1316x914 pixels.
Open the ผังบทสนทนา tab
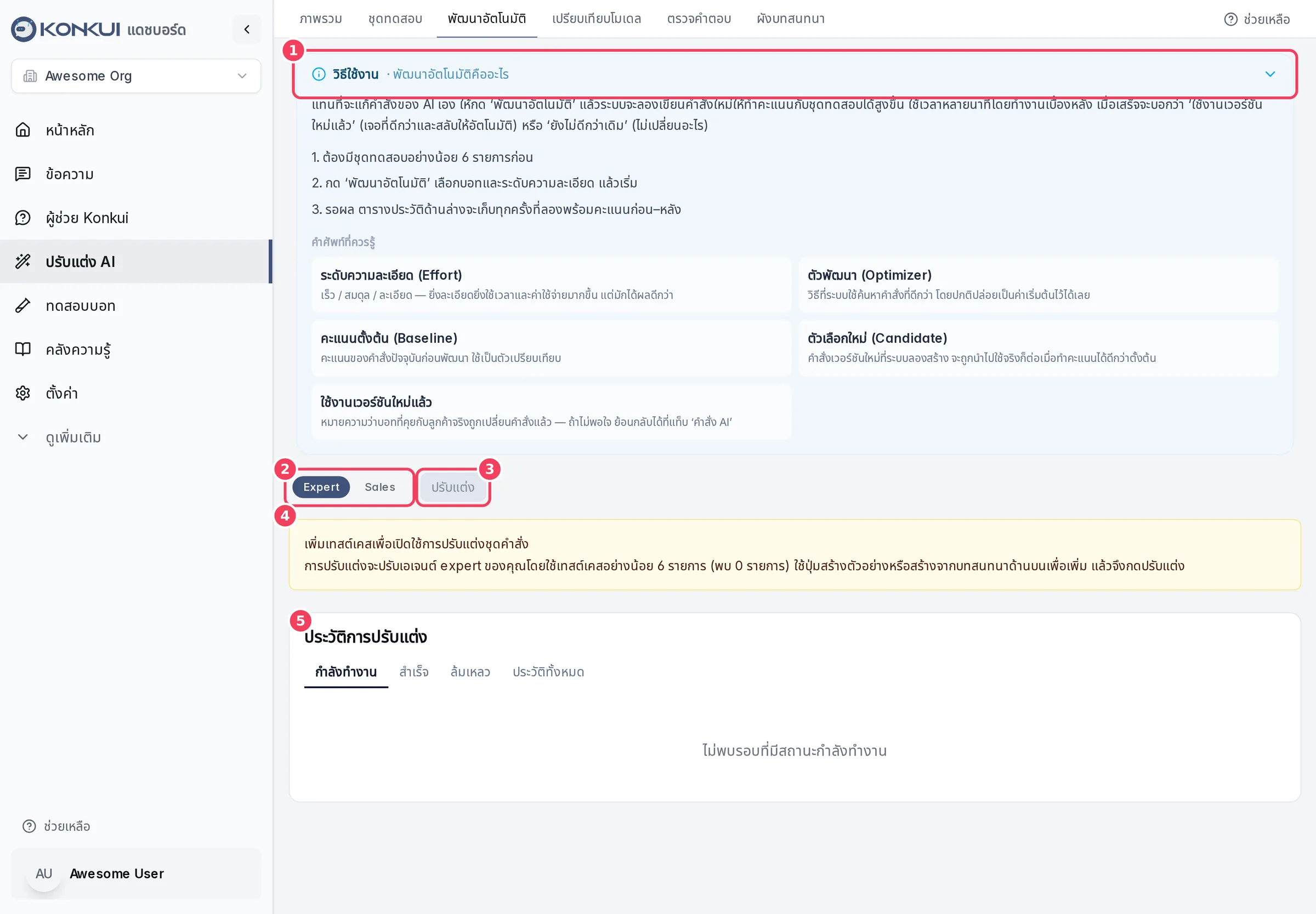click(791, 19)
